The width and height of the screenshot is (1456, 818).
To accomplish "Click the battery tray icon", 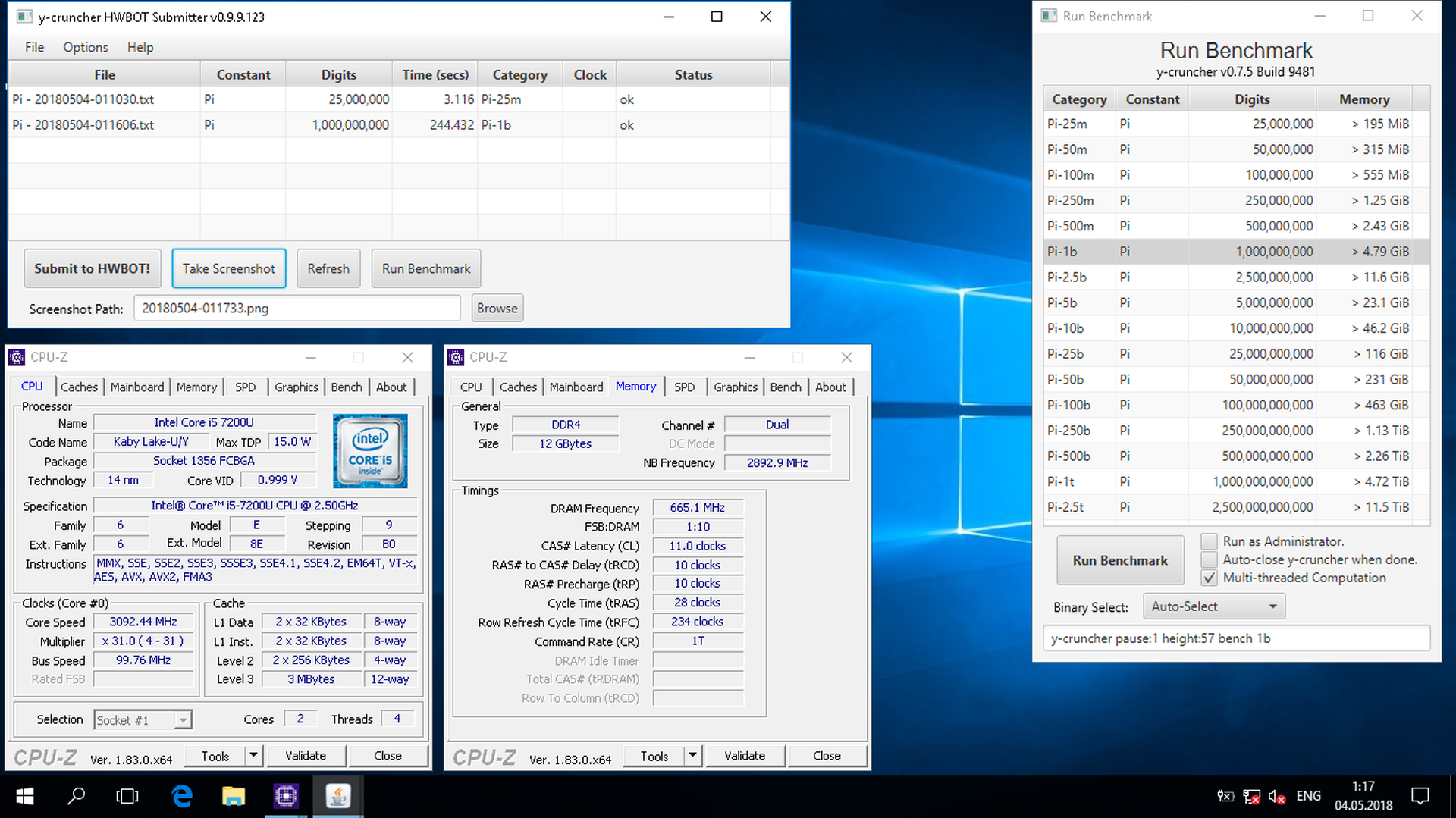I will 1225,796.
